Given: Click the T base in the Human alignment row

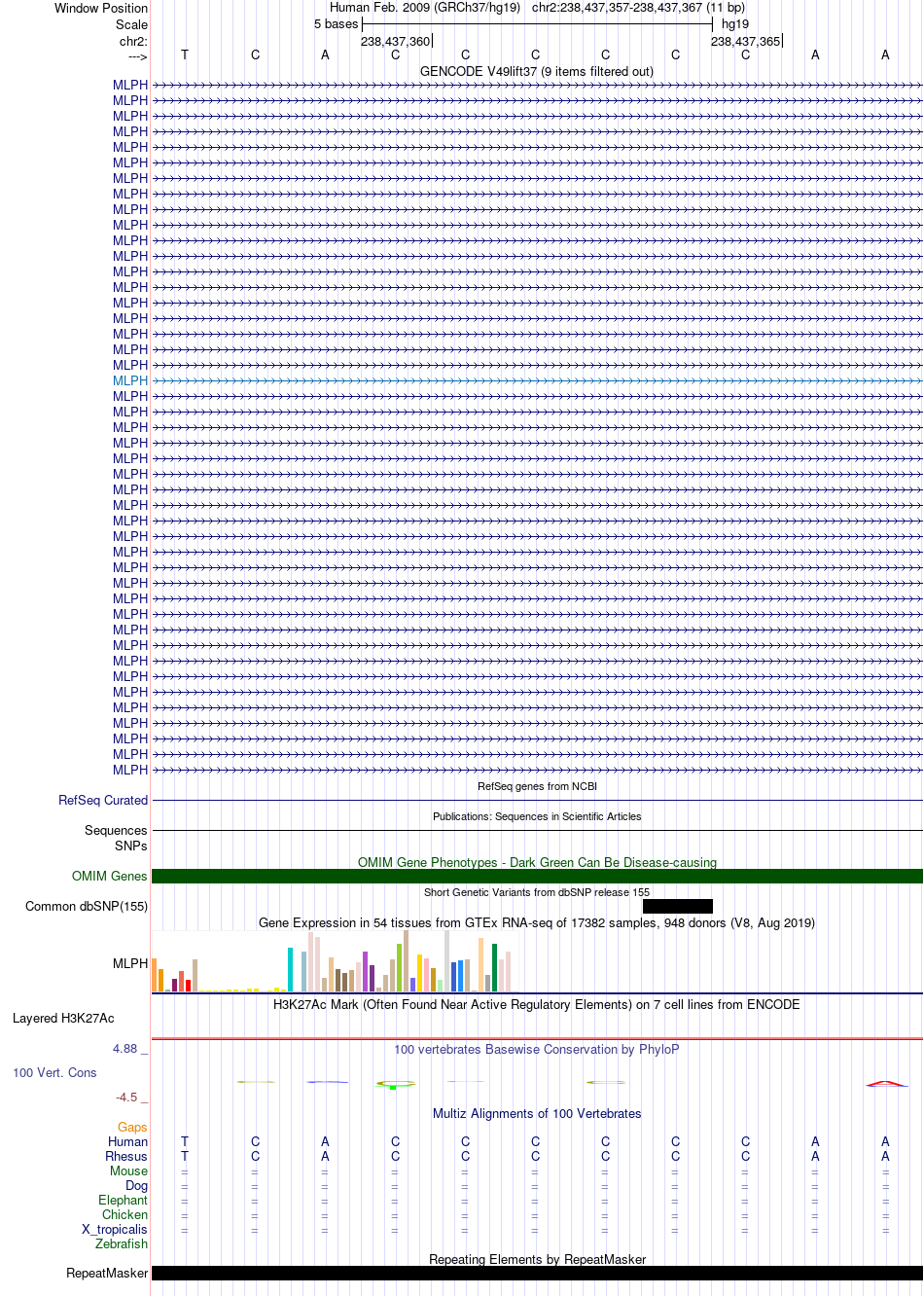Looking at the screenshot, I should (185, 1142).
